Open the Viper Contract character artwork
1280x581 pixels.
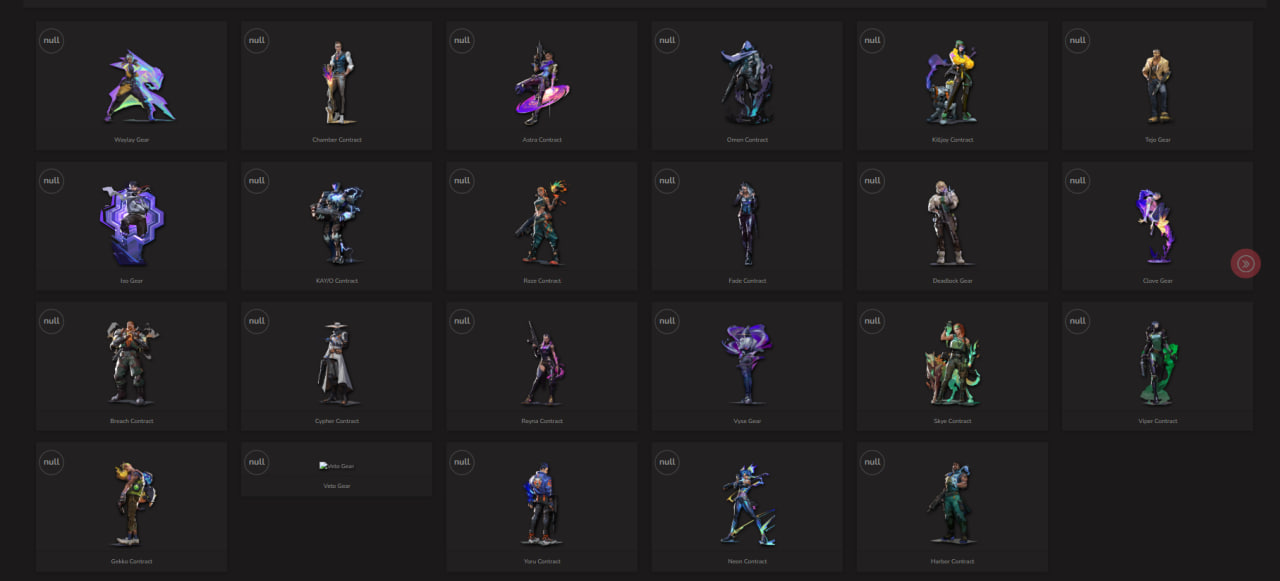coord(1157,363)
